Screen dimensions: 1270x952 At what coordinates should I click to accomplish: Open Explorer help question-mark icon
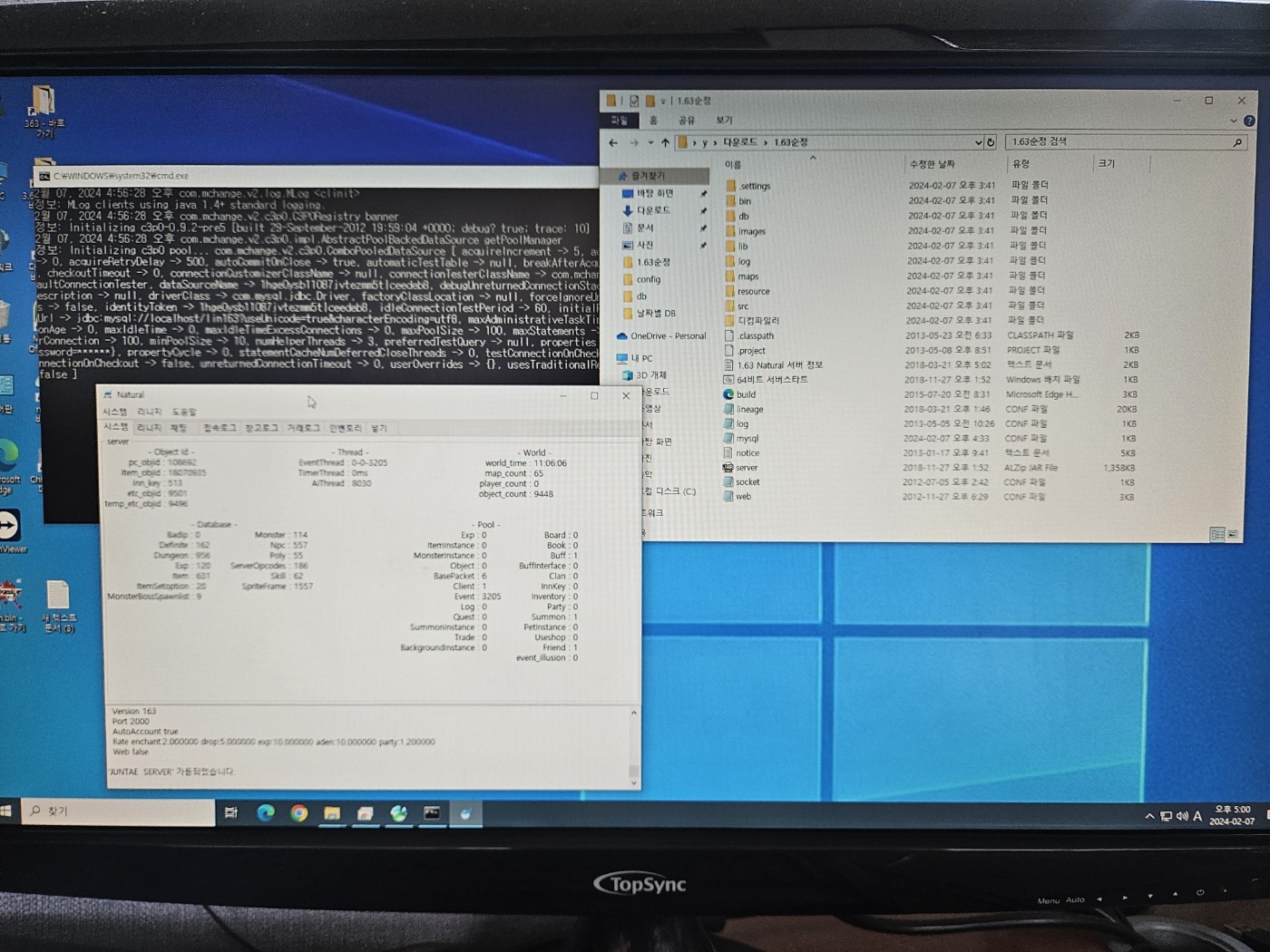coord(1249,121)
